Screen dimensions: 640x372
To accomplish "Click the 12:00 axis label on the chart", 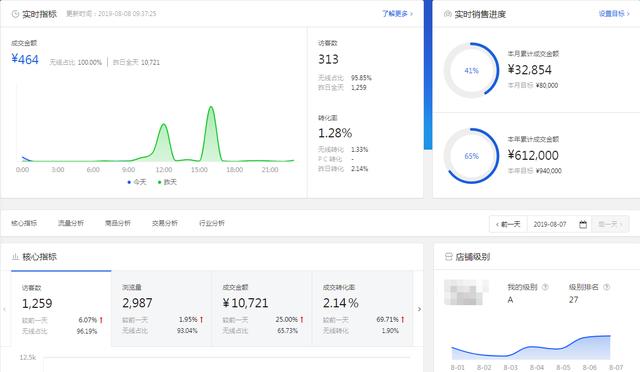I will point(164,169).
